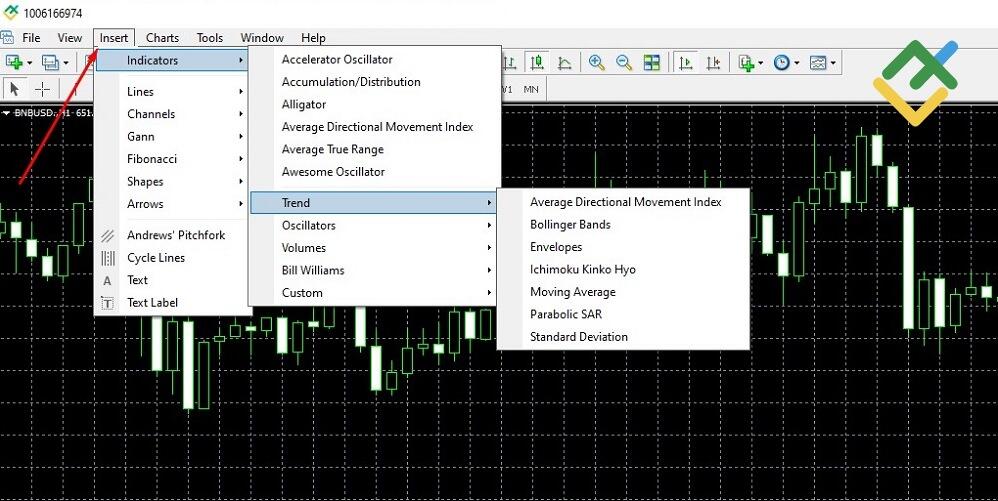Select the Cursor arrow tool
The image size is (998, 501).
tap(15, 89)
